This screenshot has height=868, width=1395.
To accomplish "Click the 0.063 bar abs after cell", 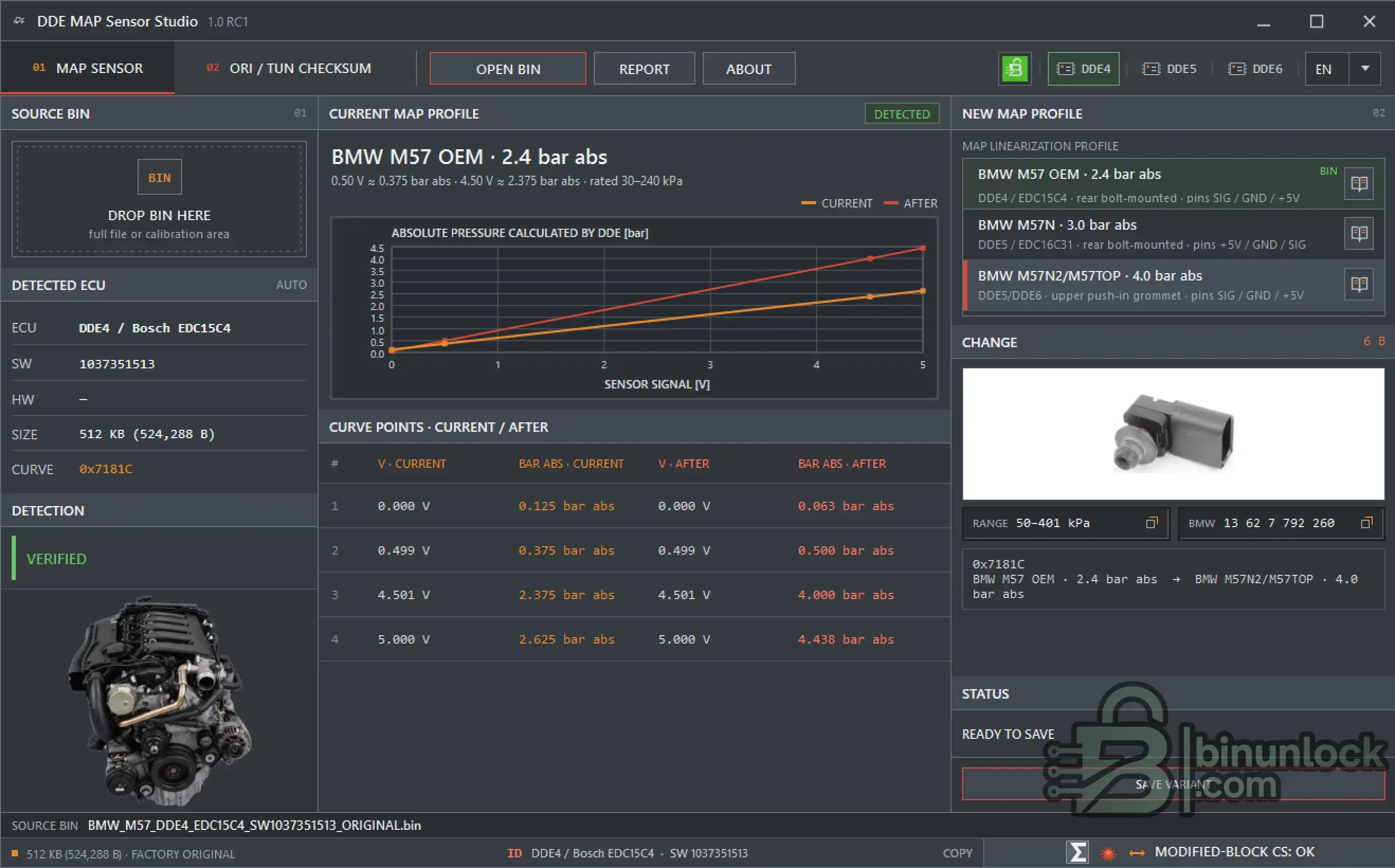I will [x=846, y=506].
